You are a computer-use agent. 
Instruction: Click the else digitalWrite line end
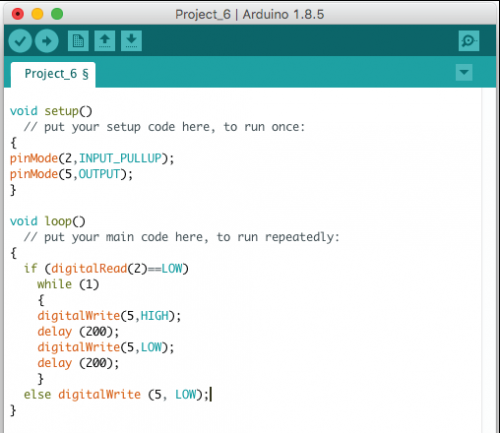[x=210, y=395]
